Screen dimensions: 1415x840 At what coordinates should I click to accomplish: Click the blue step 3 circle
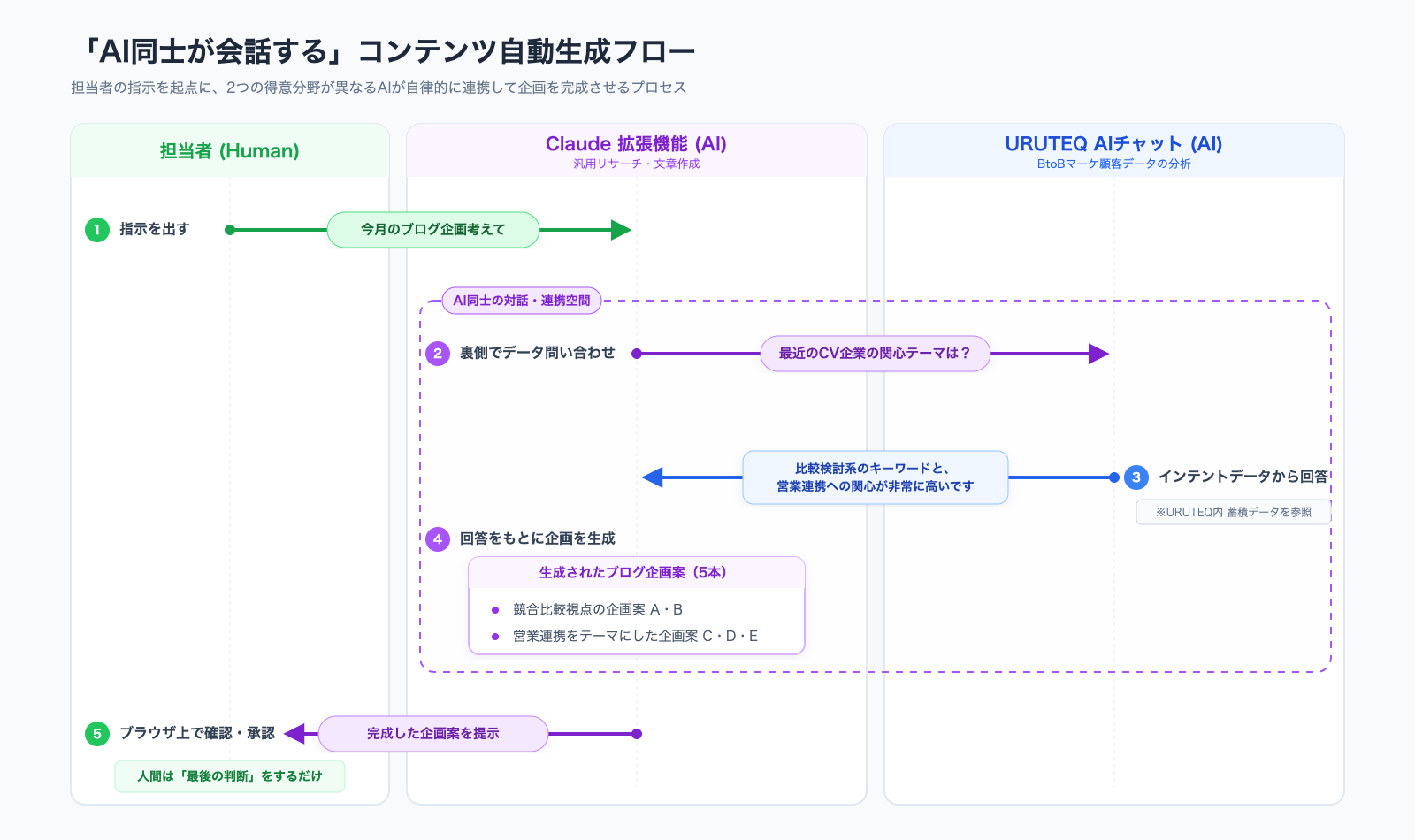(1136, 477)
